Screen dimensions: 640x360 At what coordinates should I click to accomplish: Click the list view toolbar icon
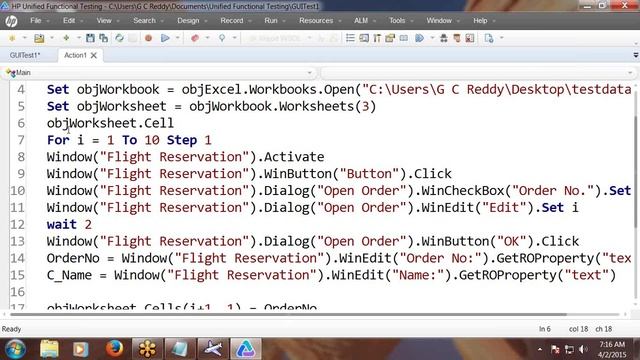(350, 38)
